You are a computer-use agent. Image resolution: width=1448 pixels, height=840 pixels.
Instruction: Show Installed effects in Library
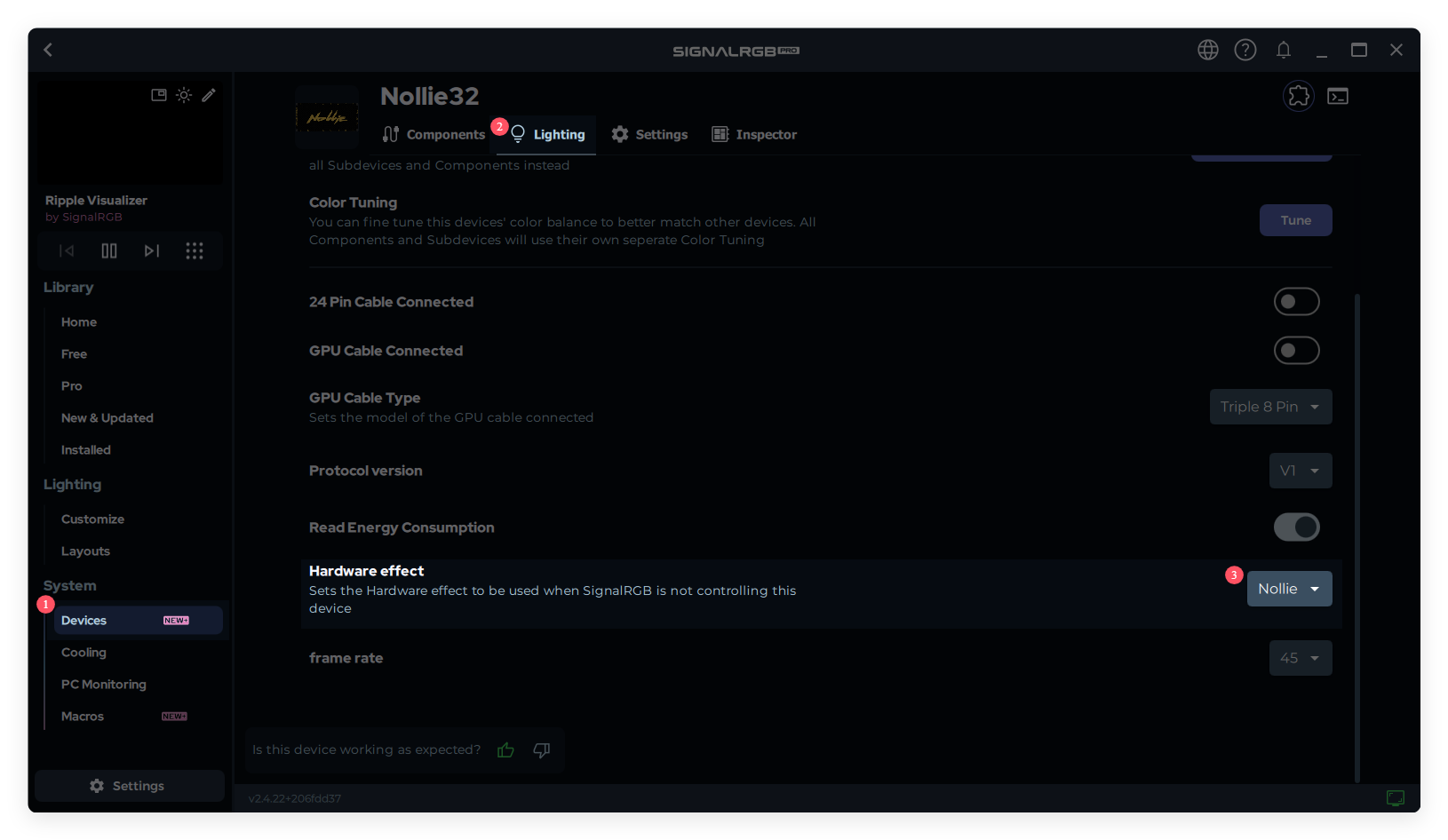(86, 450)
